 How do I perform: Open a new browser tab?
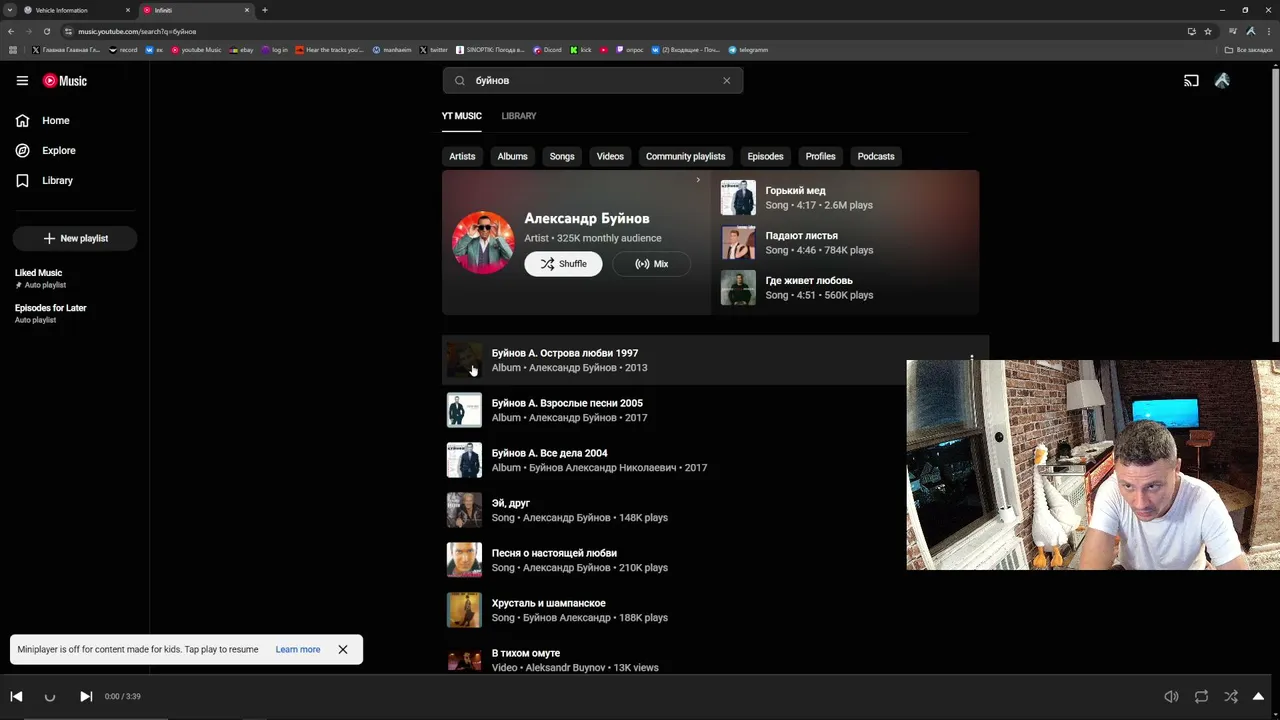(x=265, y=10)
